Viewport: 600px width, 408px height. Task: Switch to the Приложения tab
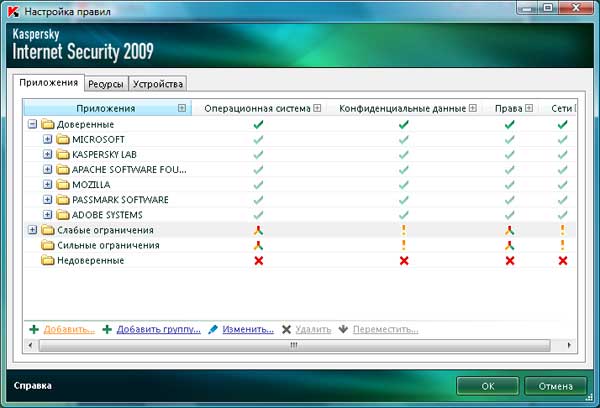click(x=49, y=83)
